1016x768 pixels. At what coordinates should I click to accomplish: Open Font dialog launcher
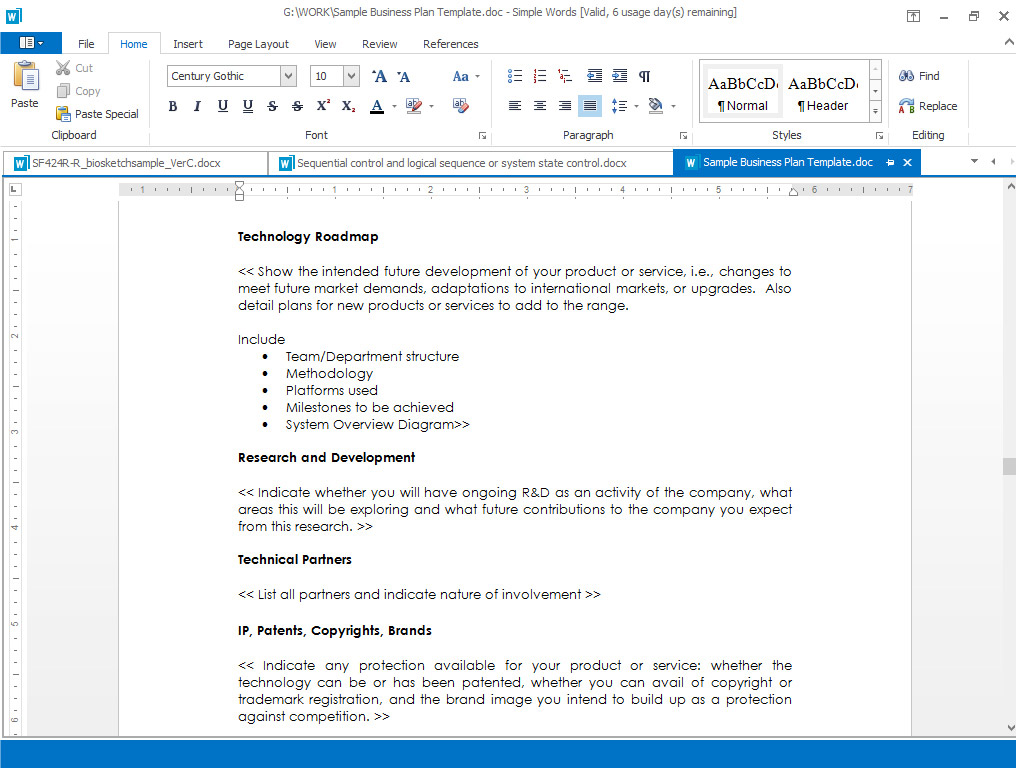tap(482, 135)
